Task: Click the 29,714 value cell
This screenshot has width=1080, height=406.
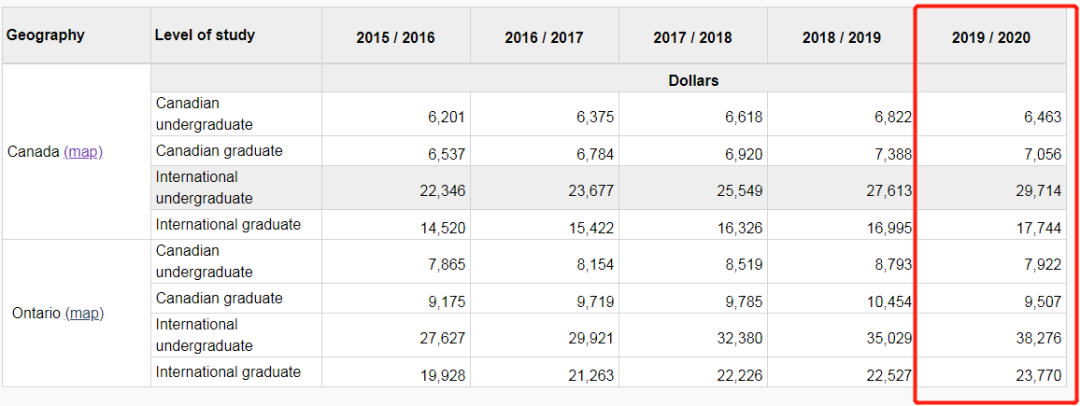Action: pos(1036,190)
